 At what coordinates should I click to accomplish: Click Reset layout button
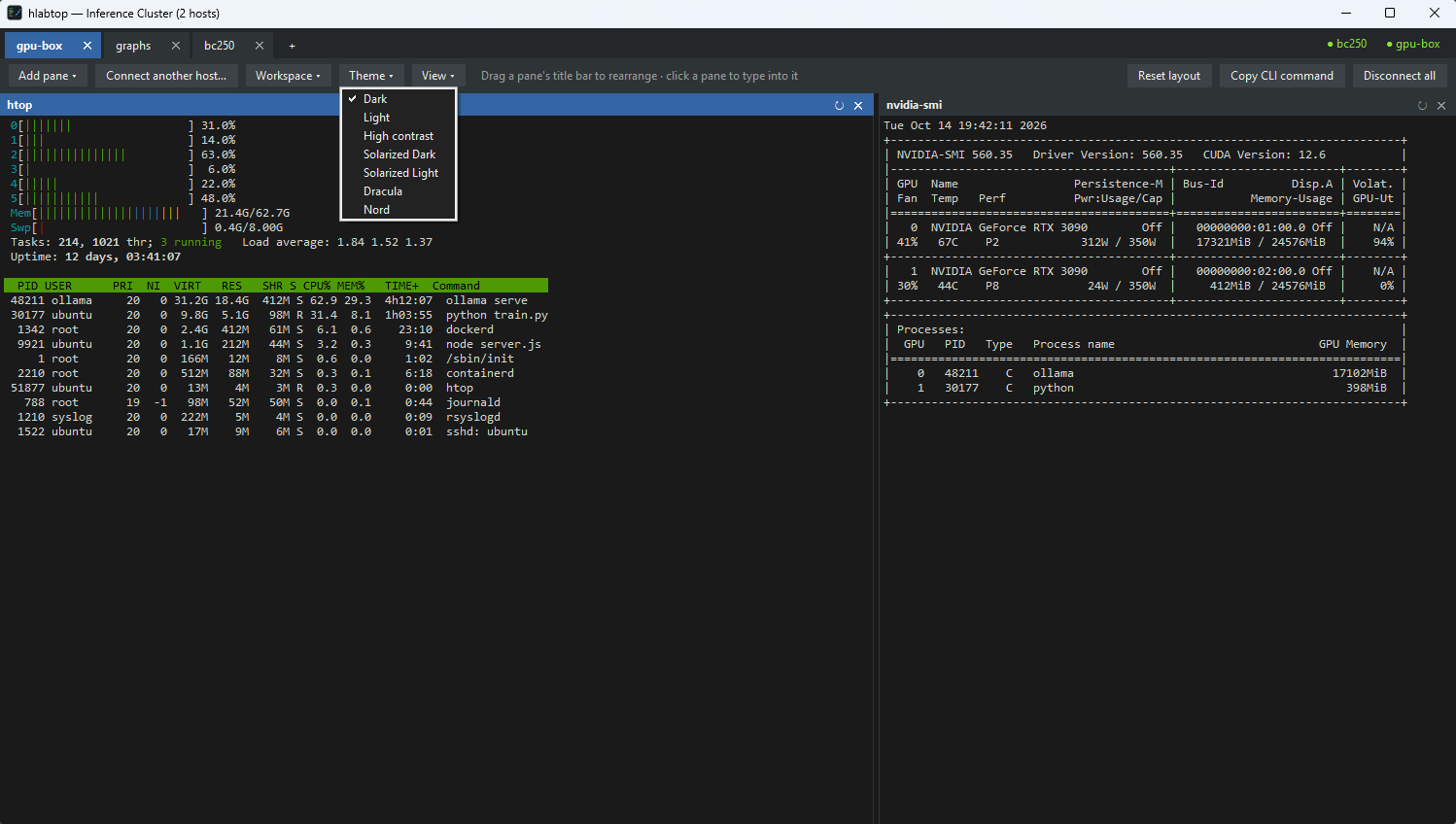[x=1169, y=76]
